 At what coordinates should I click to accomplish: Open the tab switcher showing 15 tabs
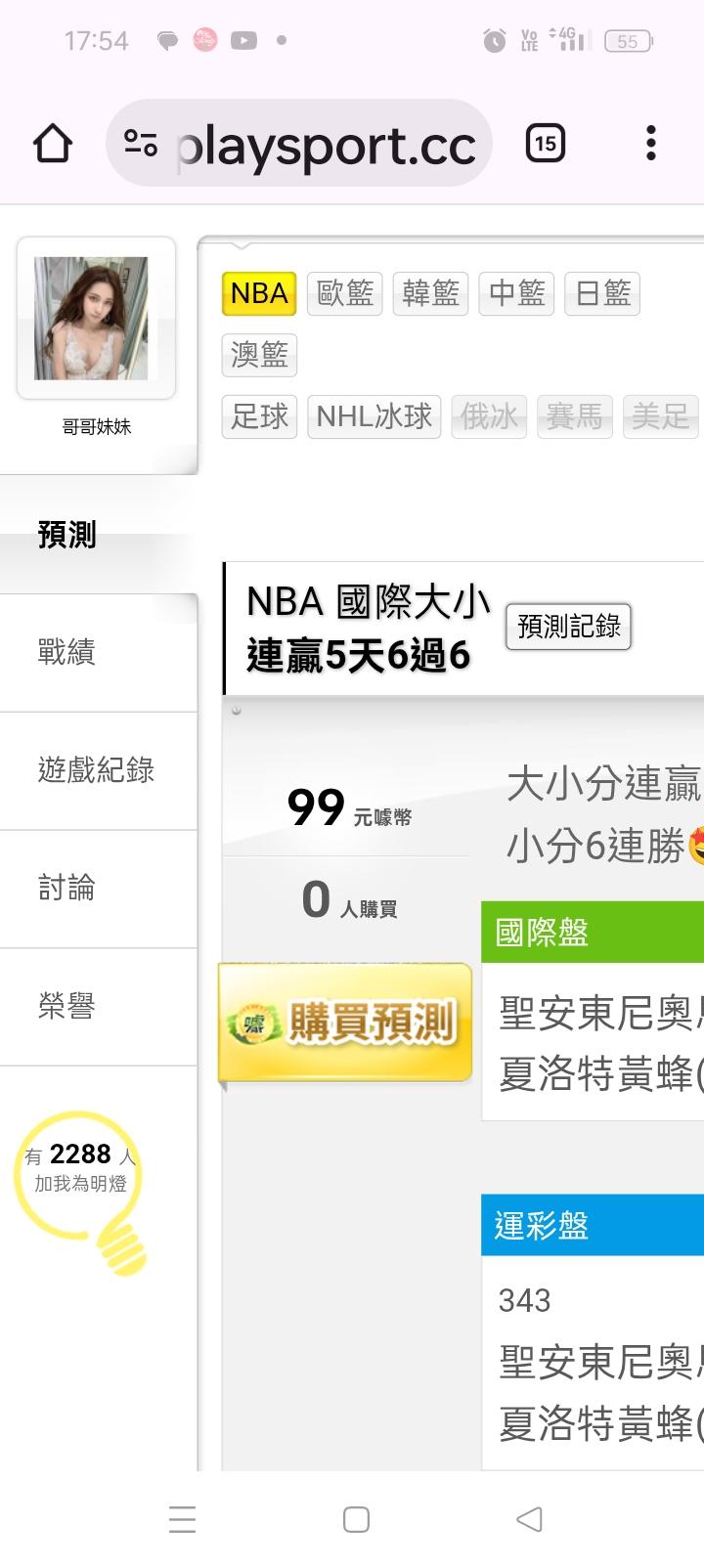pos(546,144)
